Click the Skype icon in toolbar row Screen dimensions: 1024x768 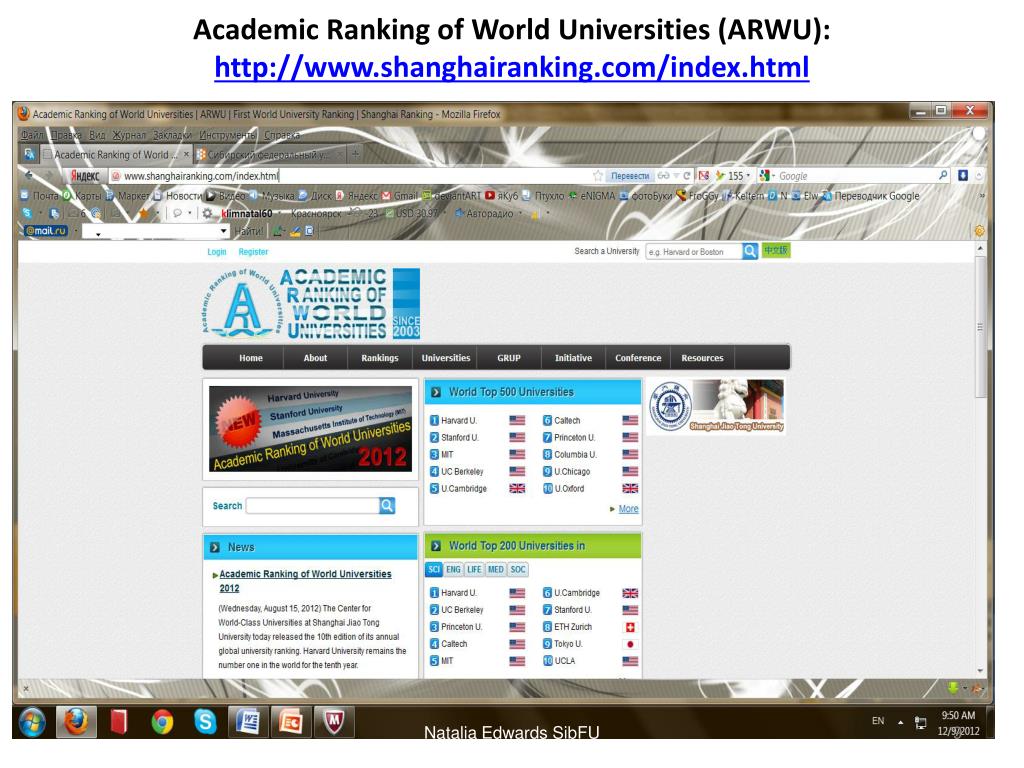pos(27,214)
